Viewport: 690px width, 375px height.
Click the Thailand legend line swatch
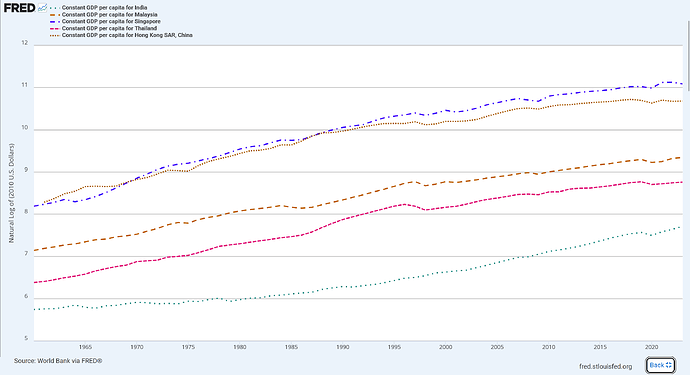point(55,29)
